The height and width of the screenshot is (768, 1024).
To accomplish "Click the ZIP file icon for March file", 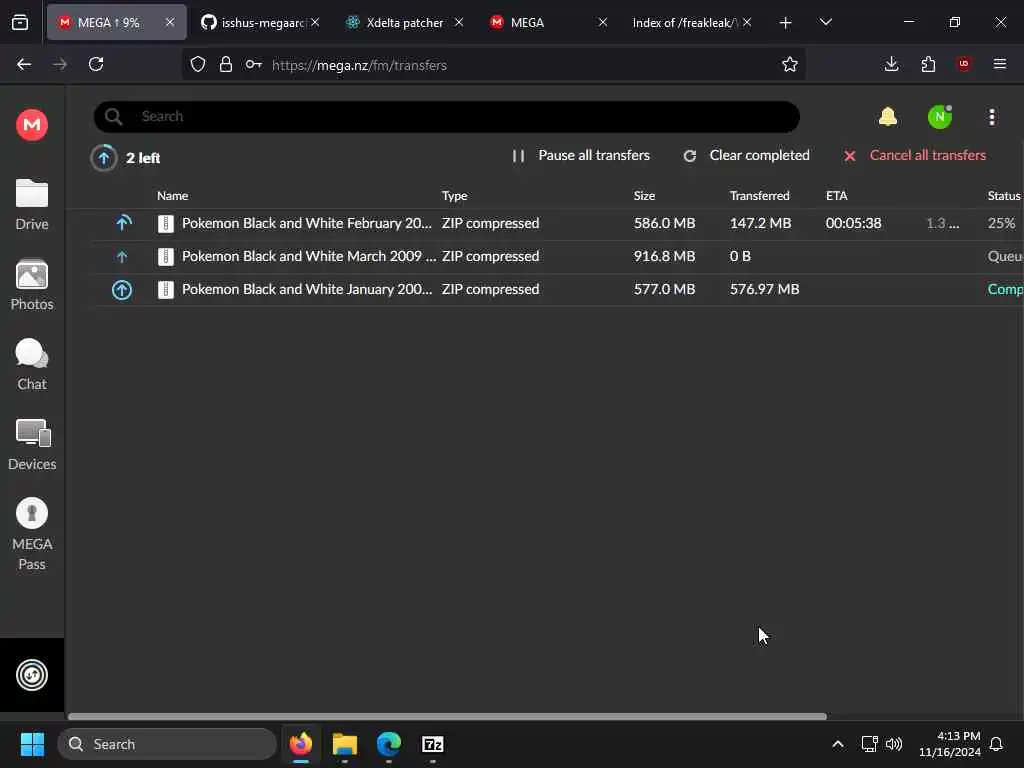I will tap(166, 257).
